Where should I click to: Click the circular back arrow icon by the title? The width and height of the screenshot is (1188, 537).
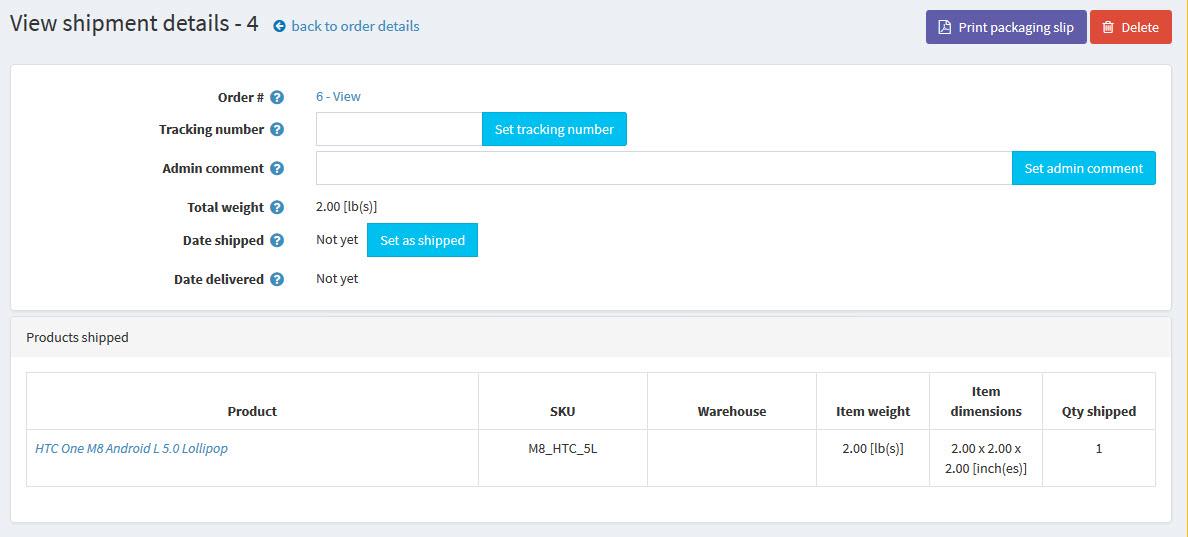pyautogui.click(x=279, y=27)
